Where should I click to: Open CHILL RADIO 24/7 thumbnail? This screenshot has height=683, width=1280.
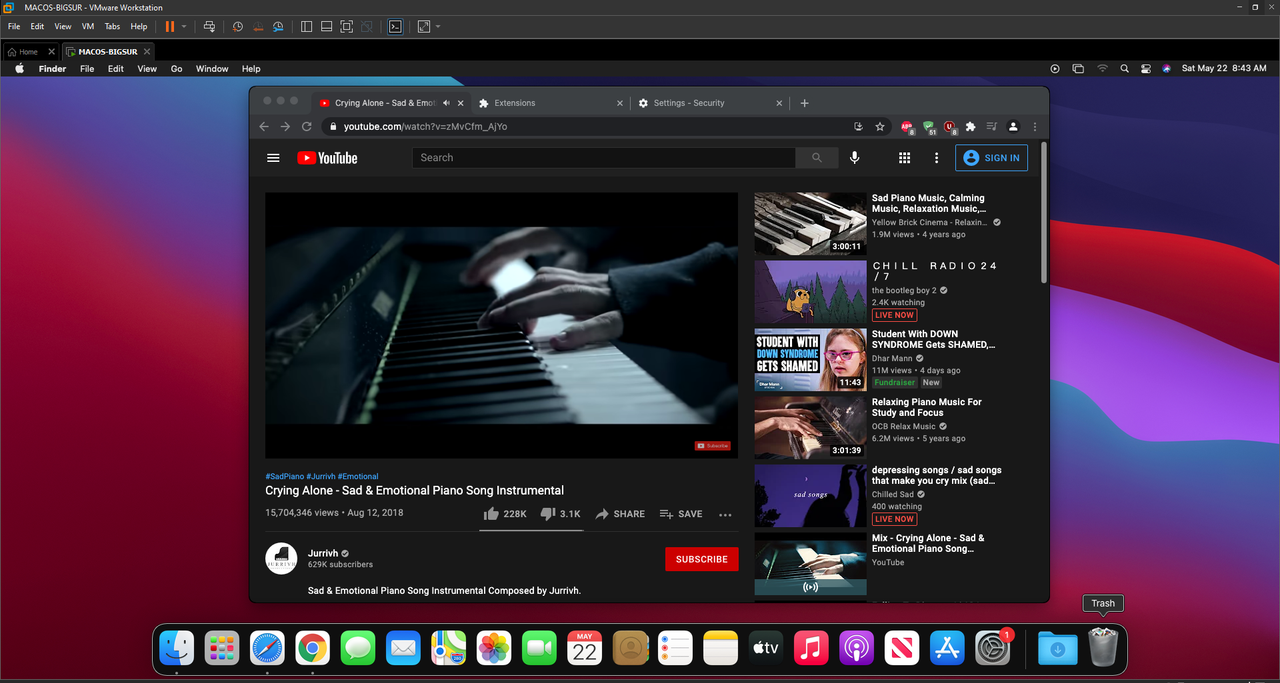[x=810, y=292]
